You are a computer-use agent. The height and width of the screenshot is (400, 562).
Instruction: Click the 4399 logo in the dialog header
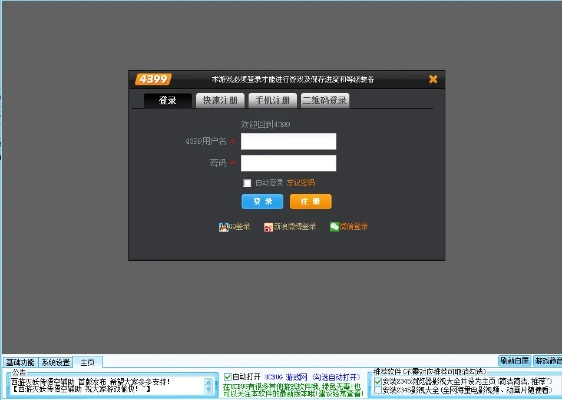153,79
